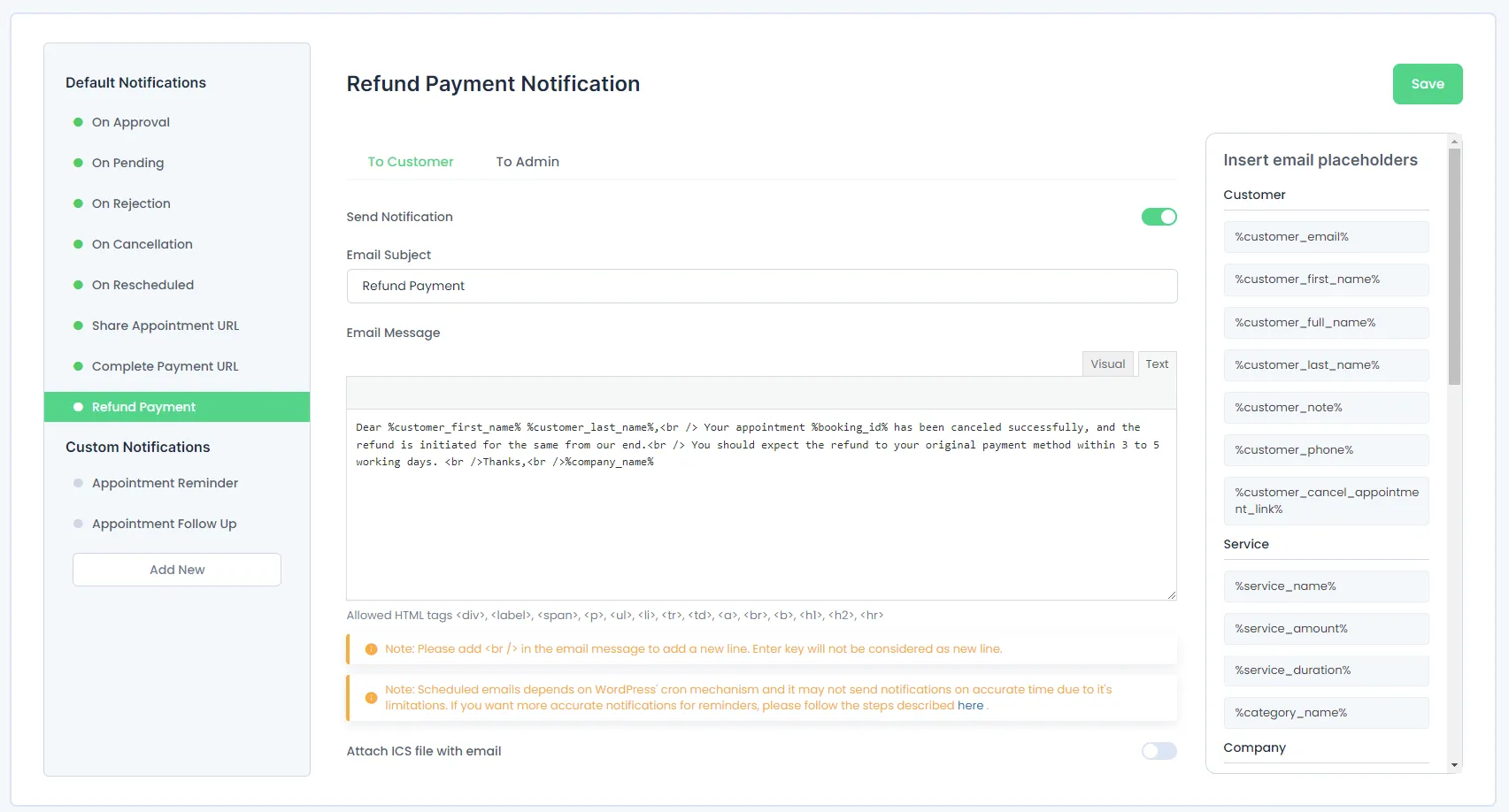The height and width of the screenshot is (812, 1509).
Task: Toggle the Send Notification switch
Action: click(x=1159, y=217)
